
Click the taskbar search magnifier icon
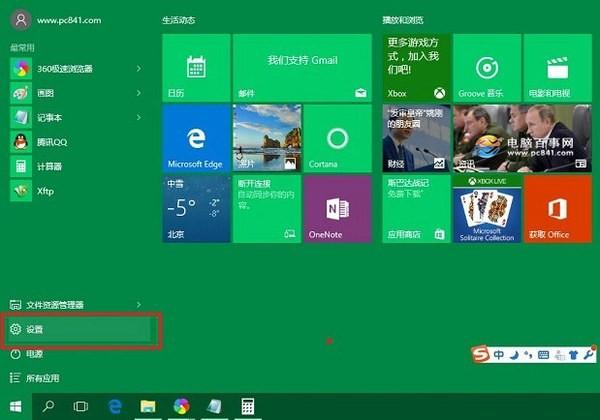pos(48,406)
